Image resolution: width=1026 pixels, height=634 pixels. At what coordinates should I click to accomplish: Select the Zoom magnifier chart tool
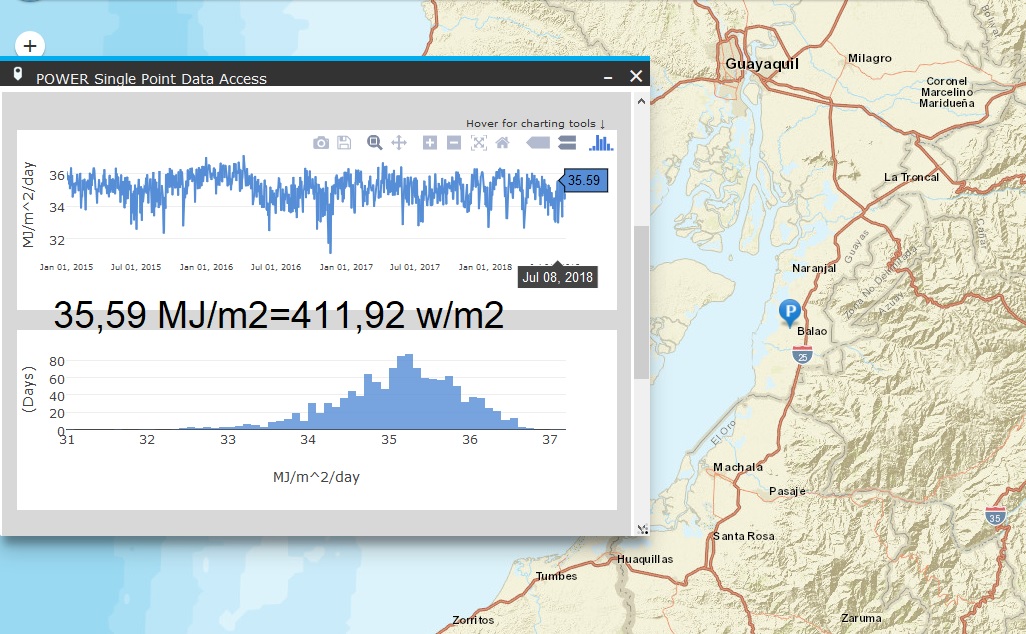tap(375, 143)
